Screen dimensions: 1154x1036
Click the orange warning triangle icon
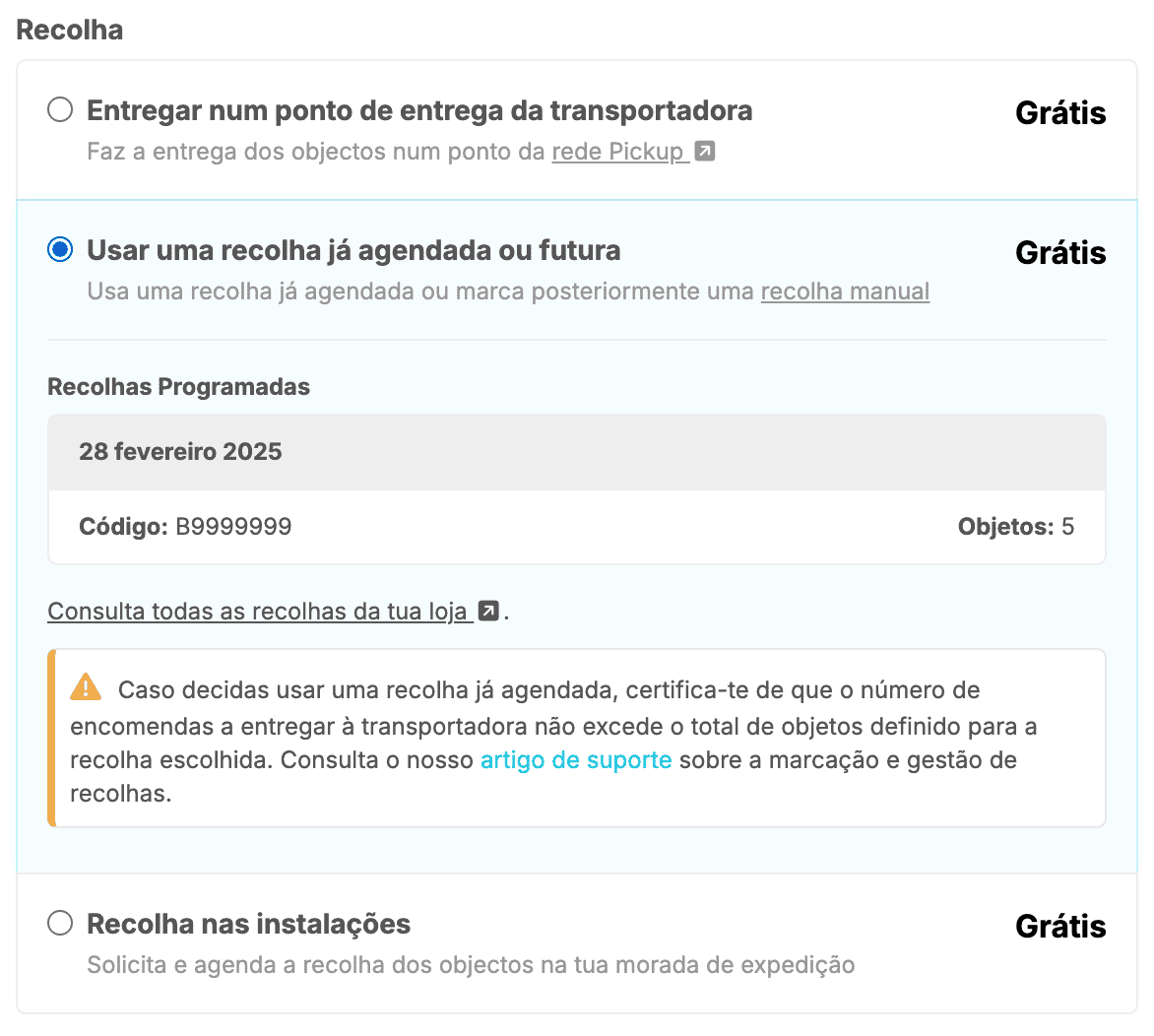[87, 686]
